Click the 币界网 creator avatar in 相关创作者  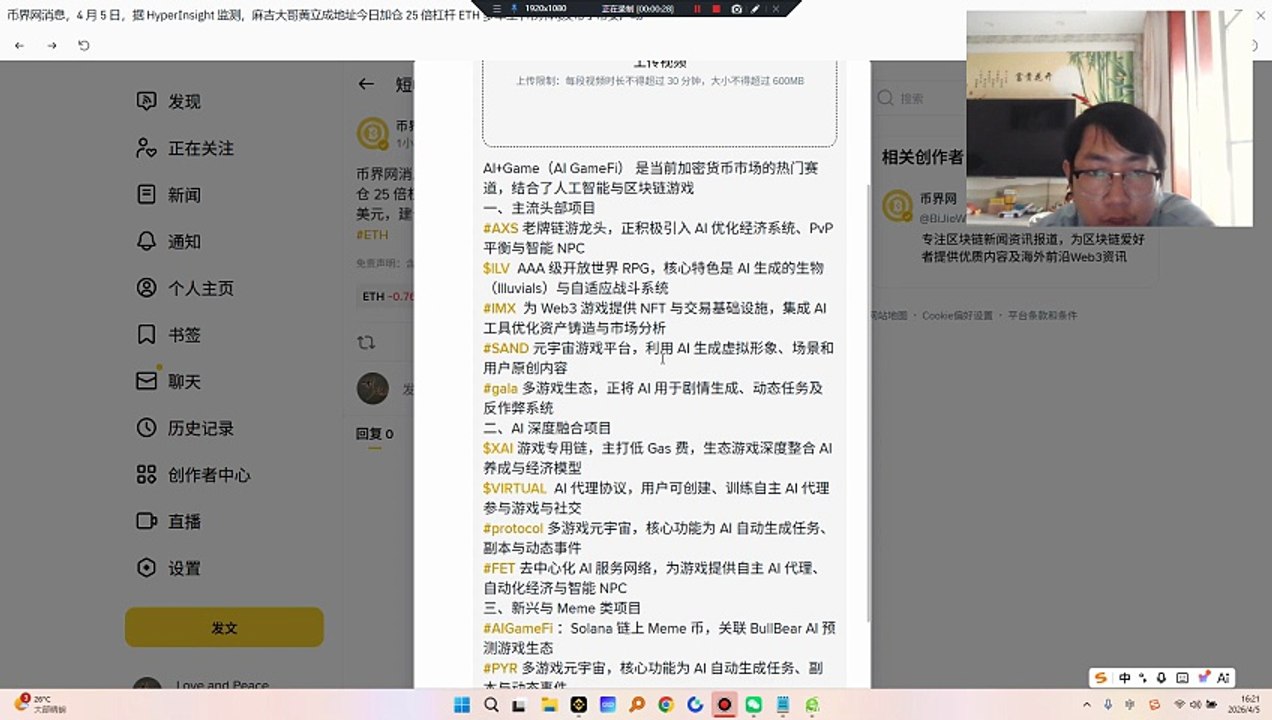pos(897,206)
